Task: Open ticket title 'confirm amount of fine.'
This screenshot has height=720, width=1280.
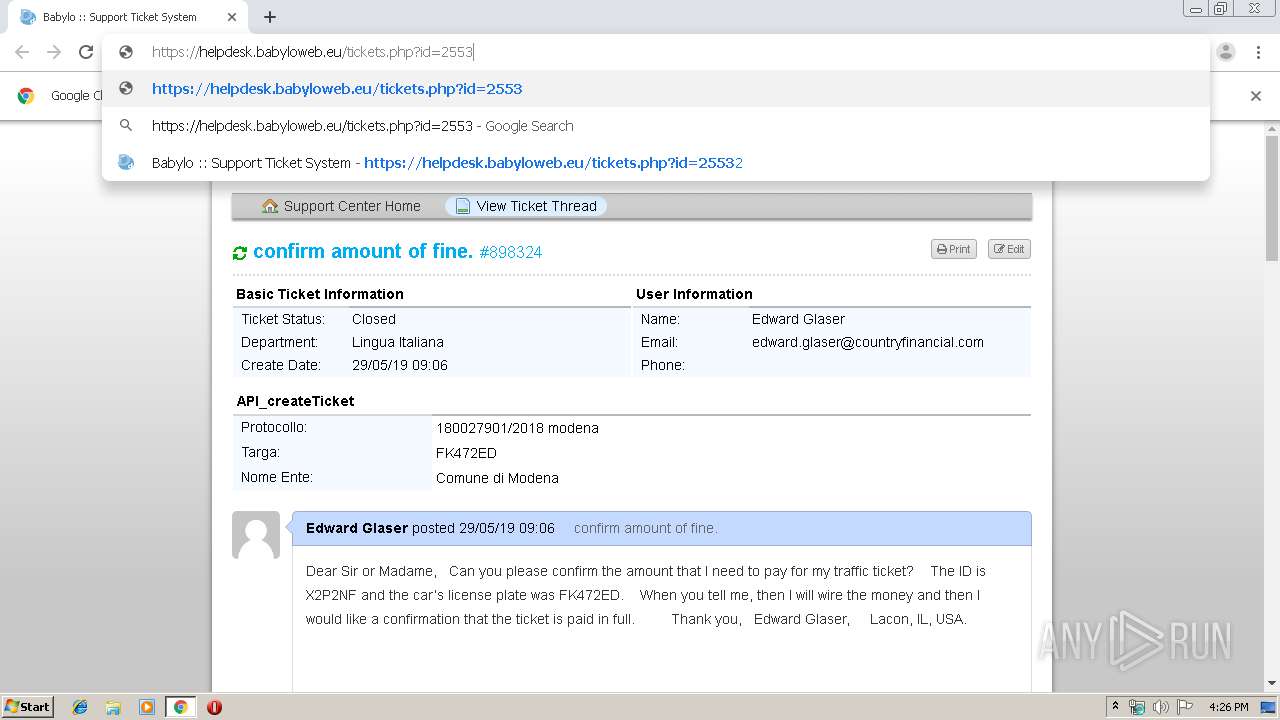Action: [x=363, y=251]
